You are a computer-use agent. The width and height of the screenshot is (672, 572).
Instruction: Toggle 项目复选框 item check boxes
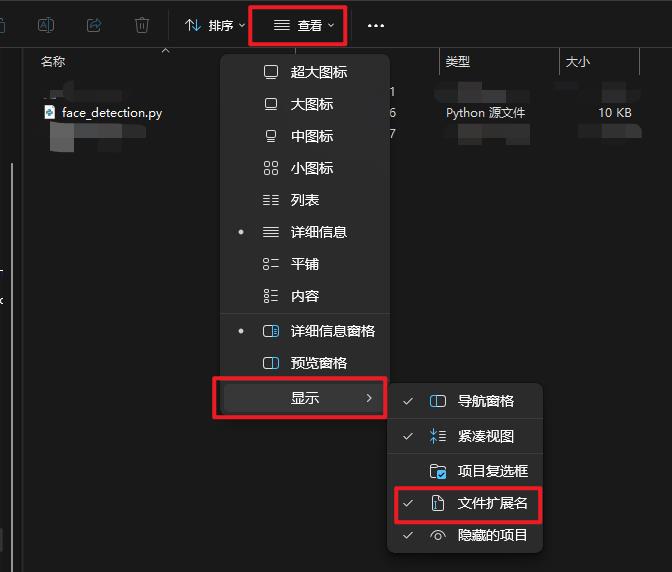465,471
